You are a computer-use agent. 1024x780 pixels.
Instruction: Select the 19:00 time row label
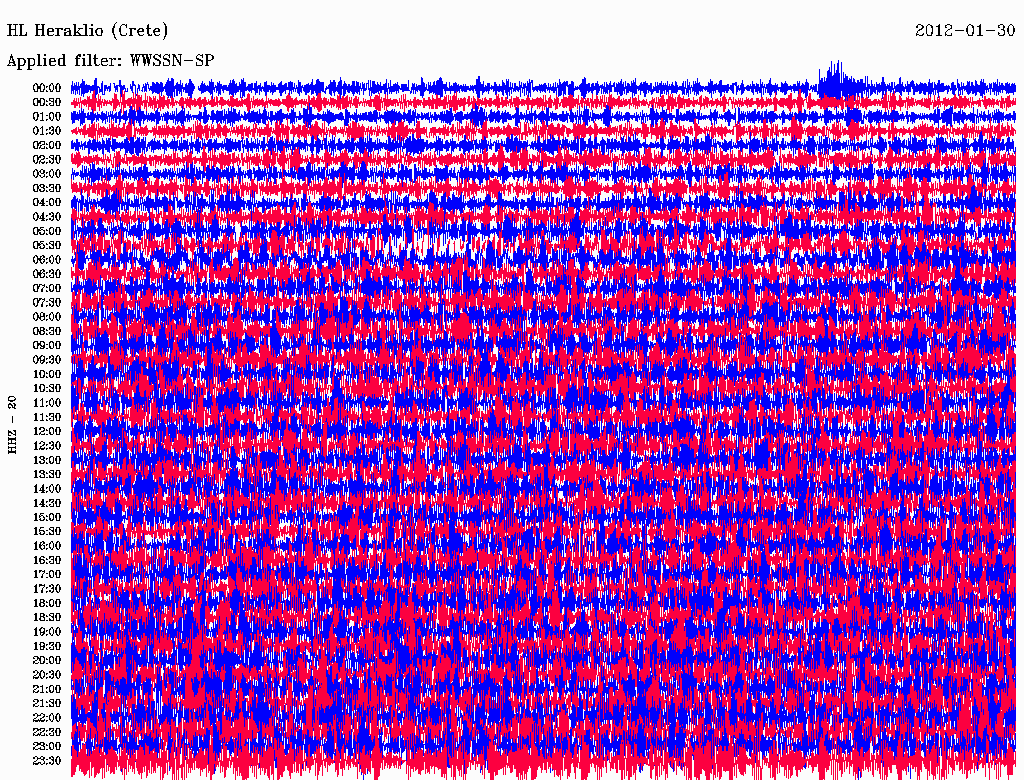[x=47, y=632]
